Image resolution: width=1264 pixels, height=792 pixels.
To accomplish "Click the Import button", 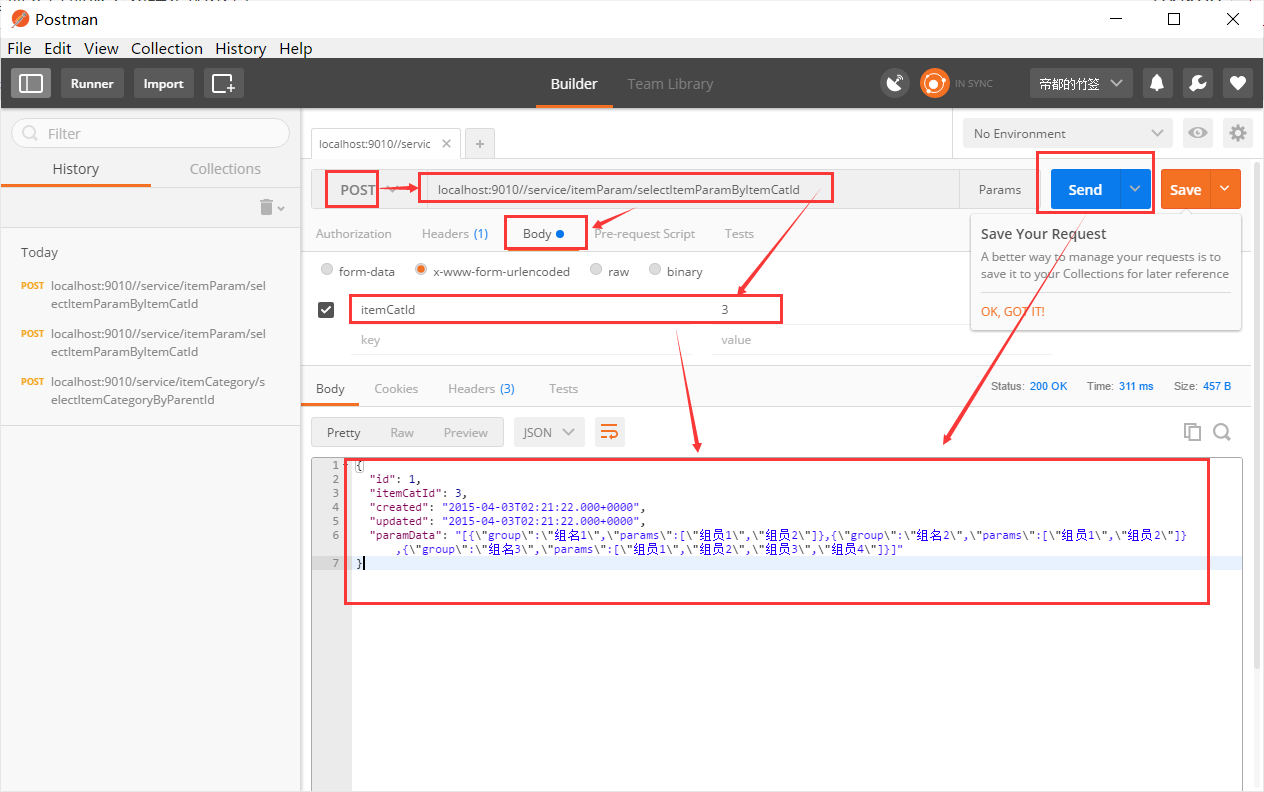I will point(163,83).
